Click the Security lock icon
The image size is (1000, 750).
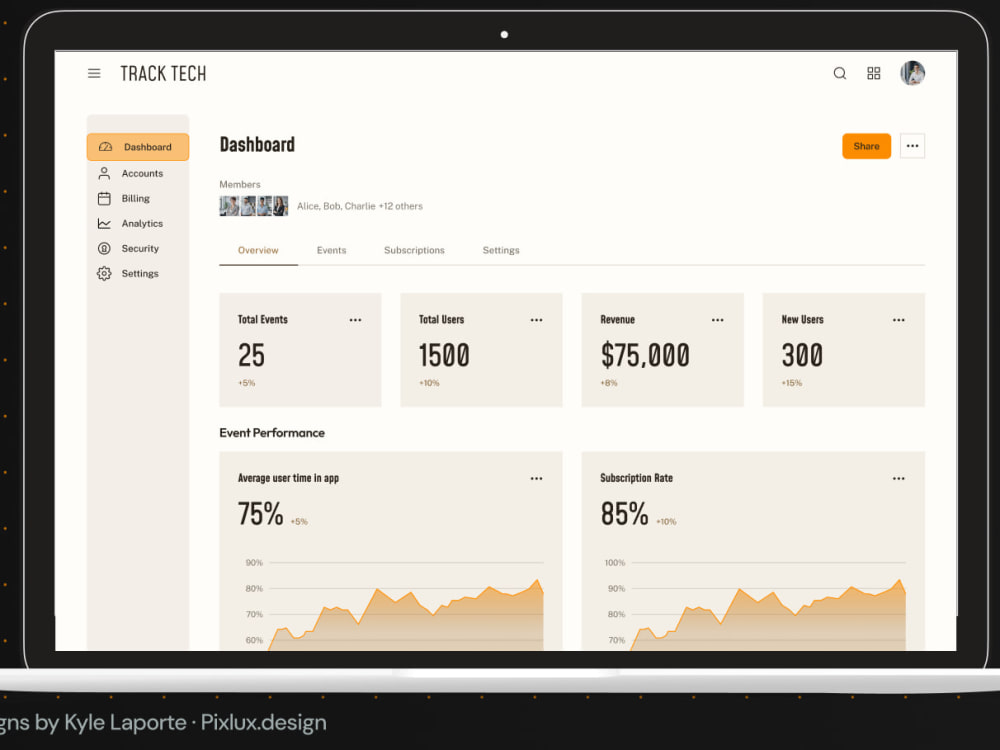[x=104, y=248]
